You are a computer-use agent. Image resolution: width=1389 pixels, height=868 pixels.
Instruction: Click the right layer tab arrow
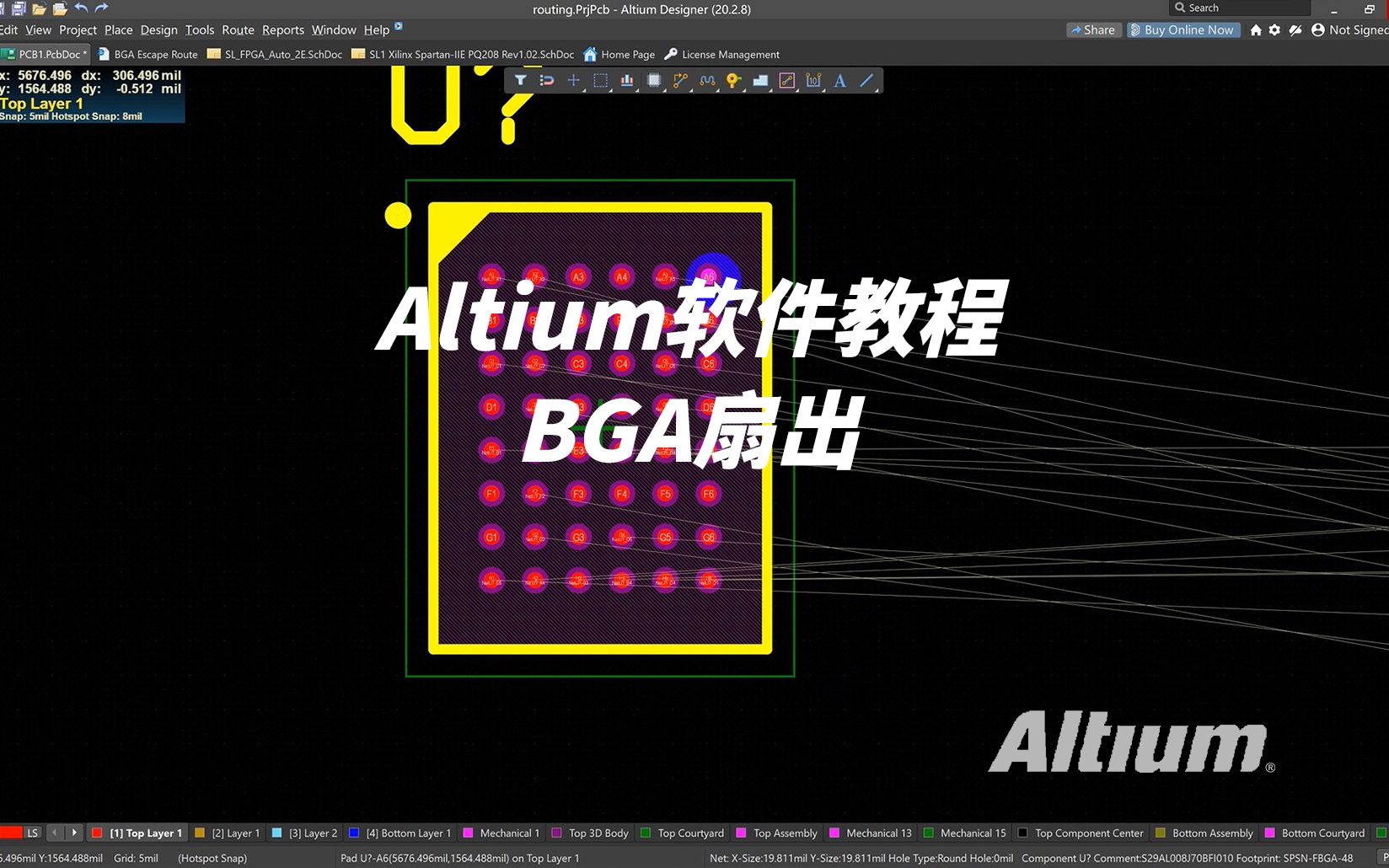74,833
